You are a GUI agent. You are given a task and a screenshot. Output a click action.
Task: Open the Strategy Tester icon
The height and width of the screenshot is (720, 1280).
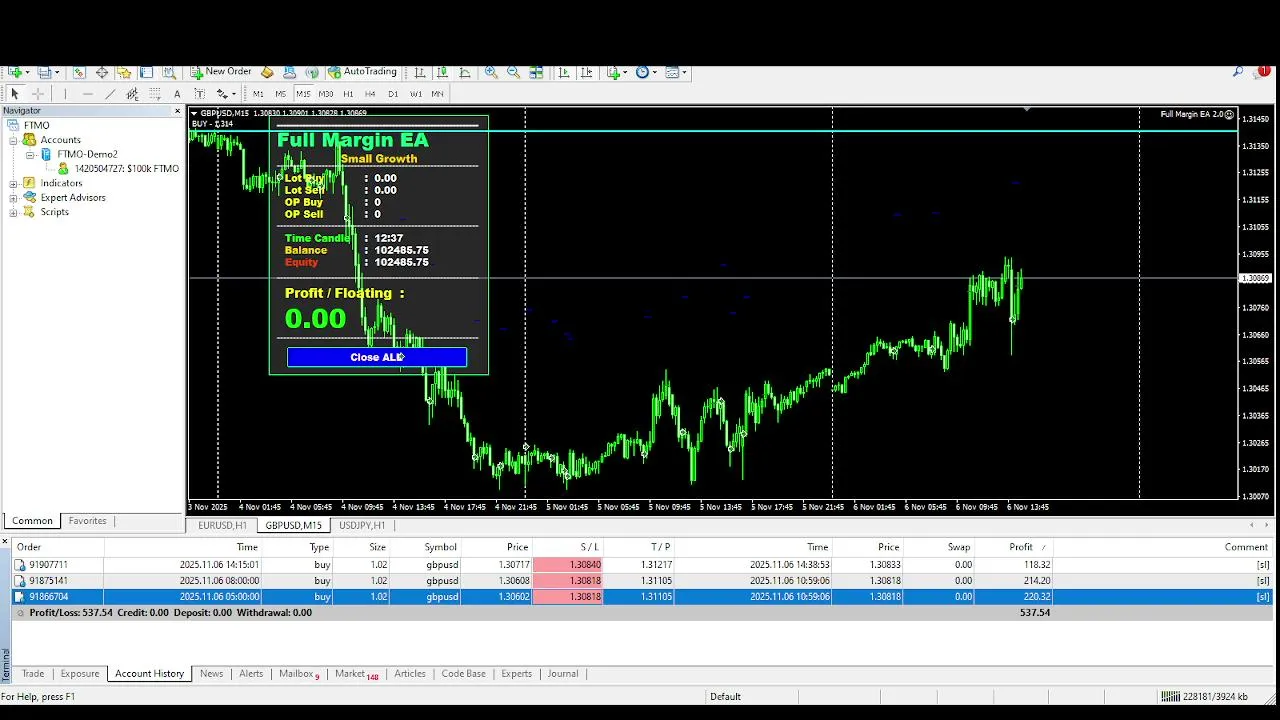coord(169,72)
